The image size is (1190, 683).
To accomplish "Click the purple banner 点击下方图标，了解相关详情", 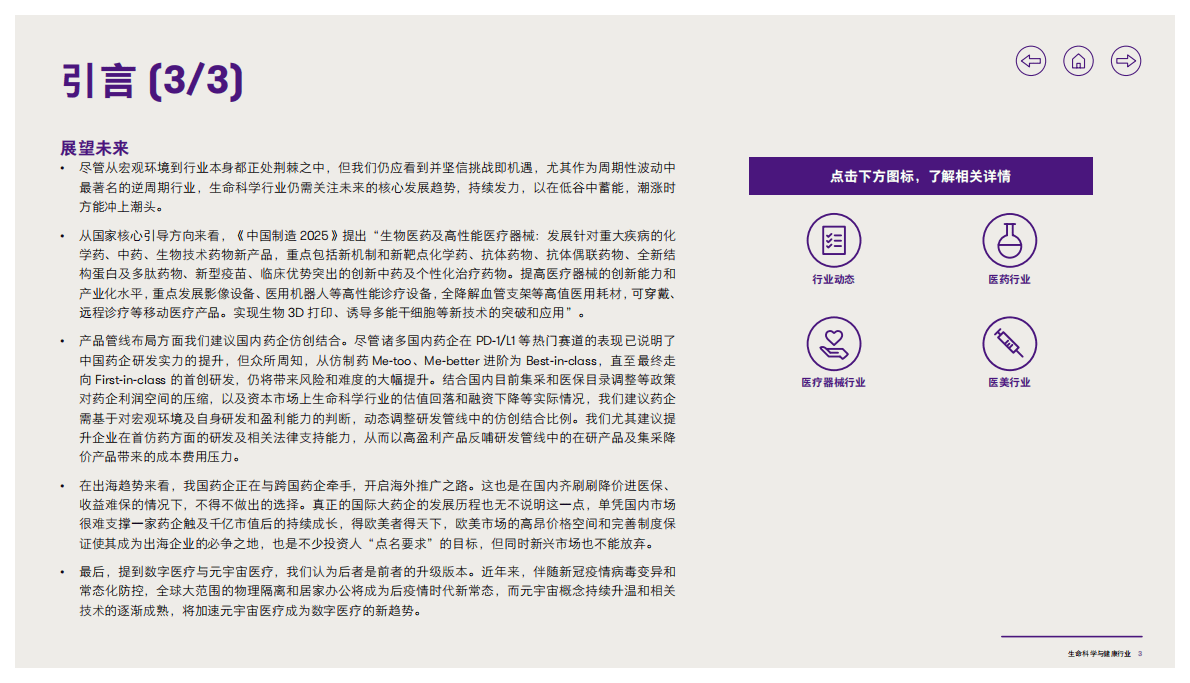I will 920,176.
